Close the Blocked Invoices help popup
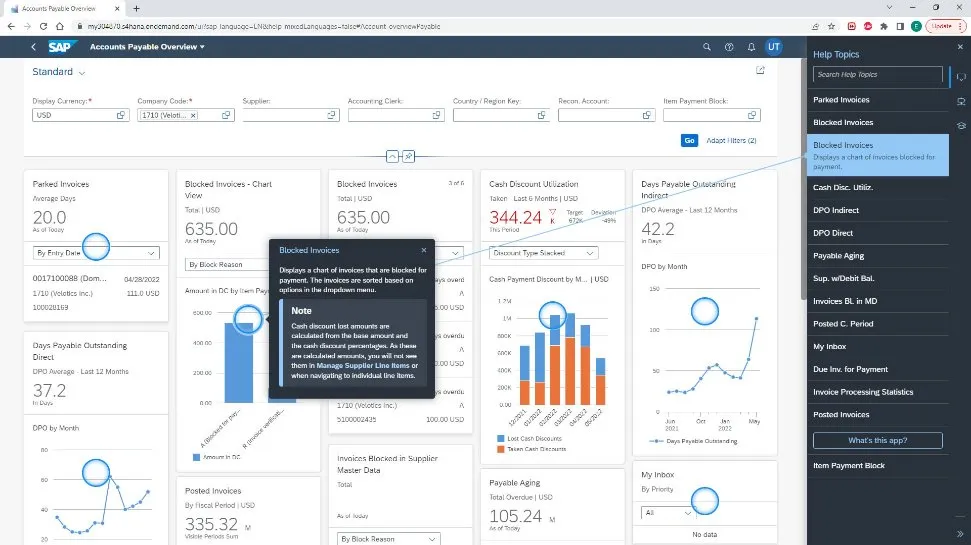This screenshot has width=971, height=545. [x=424, y=250]
